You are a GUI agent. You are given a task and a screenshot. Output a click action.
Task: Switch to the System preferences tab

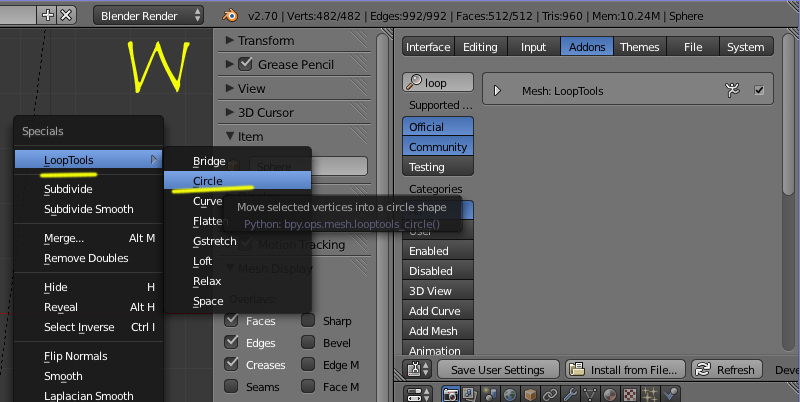pyautogui.click(x=746, y=47)
